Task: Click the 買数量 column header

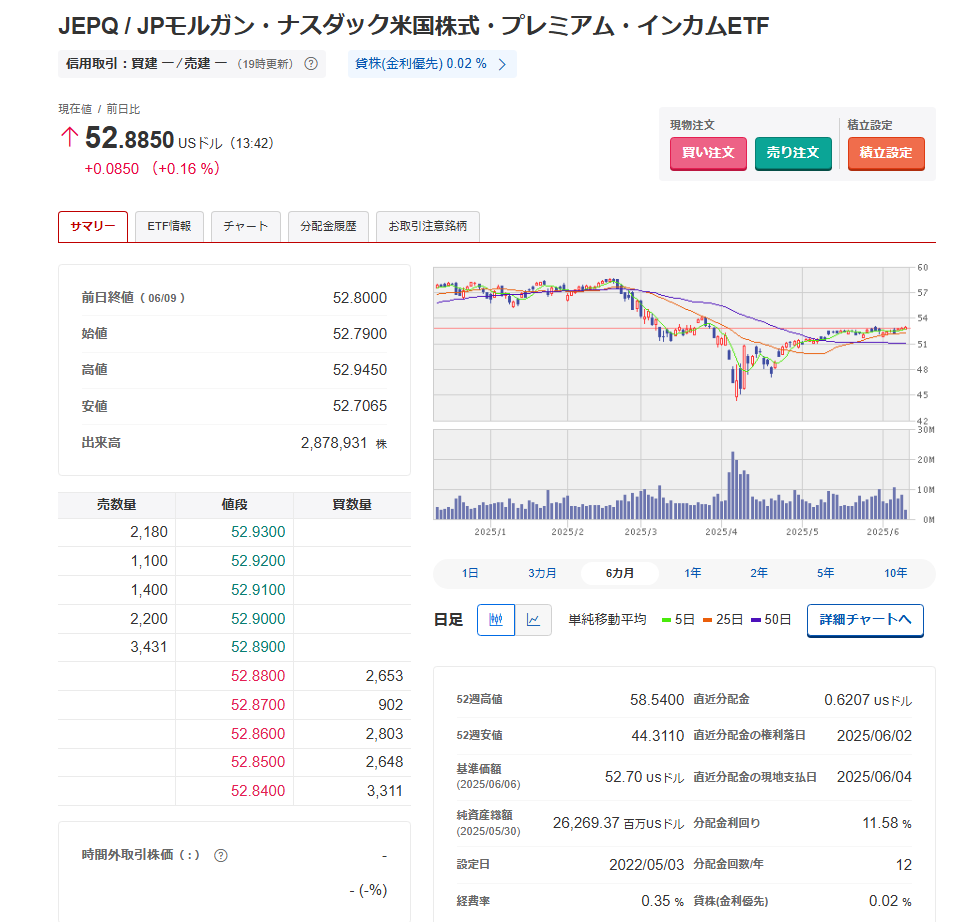Action: point(352,505)
